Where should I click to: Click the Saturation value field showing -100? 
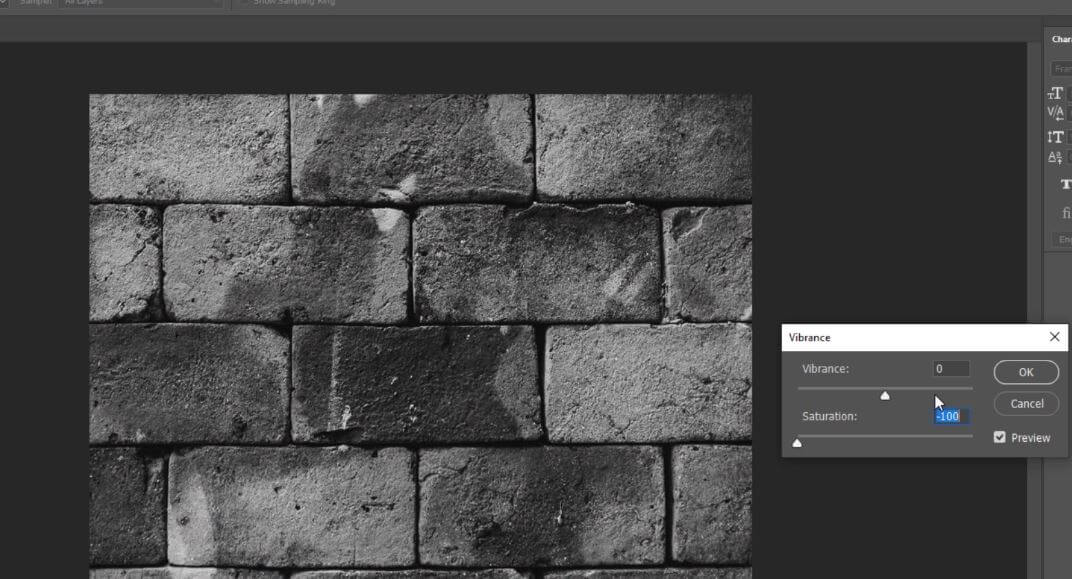(951, 416)
